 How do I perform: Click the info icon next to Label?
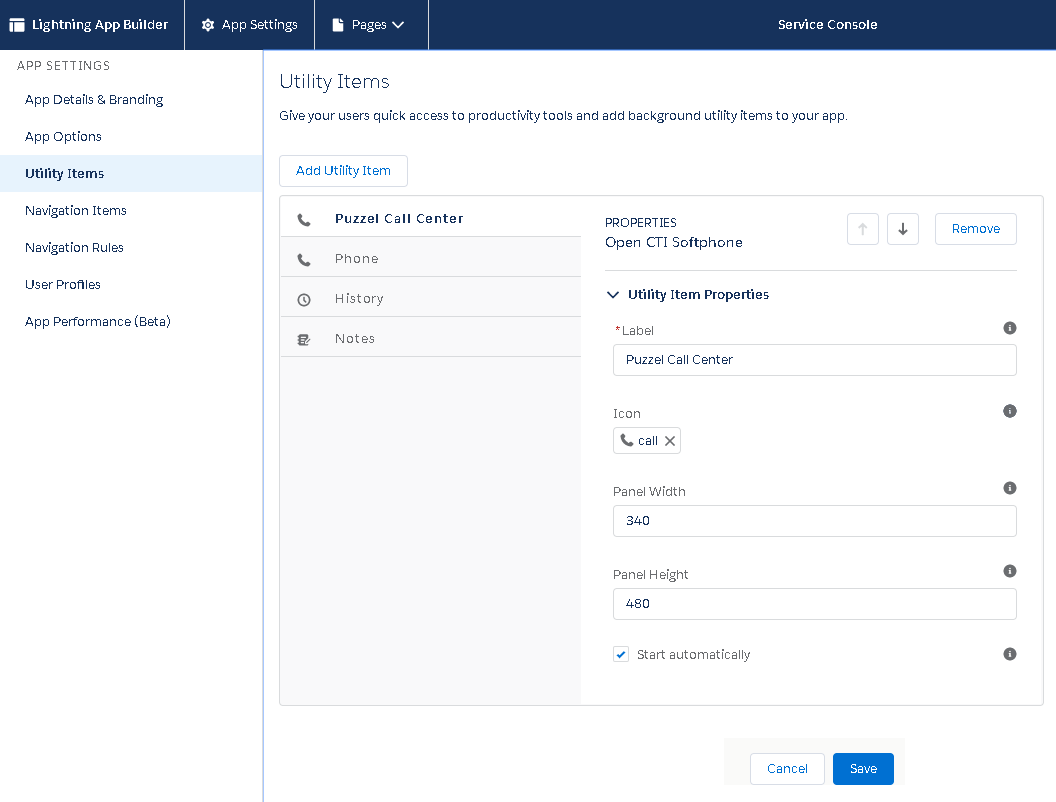click(x=1009, y=328)
